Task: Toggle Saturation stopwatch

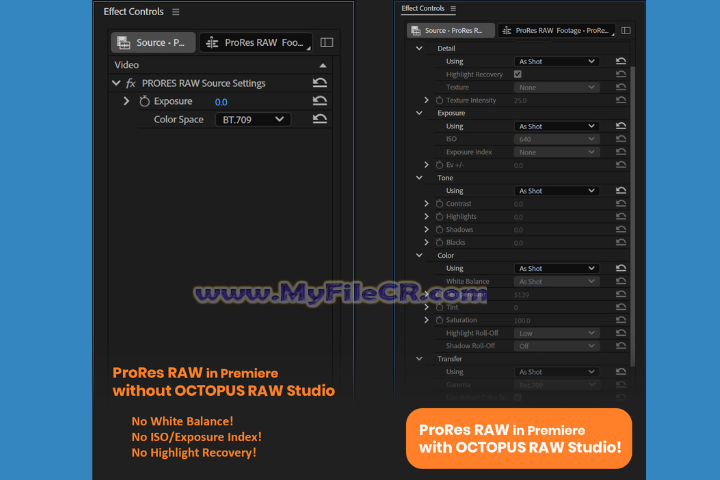Action: click(439, 320)
